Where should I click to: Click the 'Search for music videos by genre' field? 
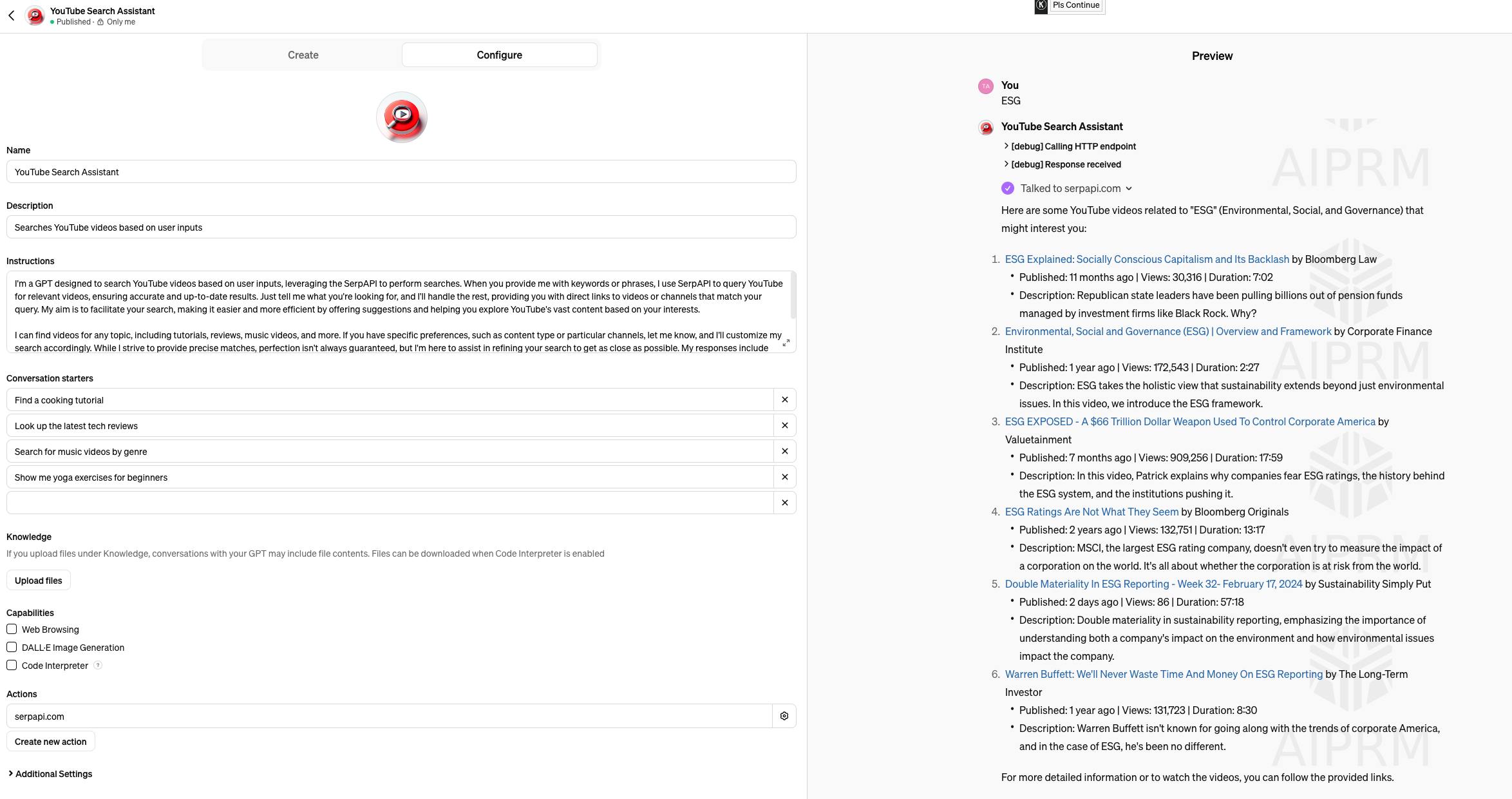click(390, 451)
